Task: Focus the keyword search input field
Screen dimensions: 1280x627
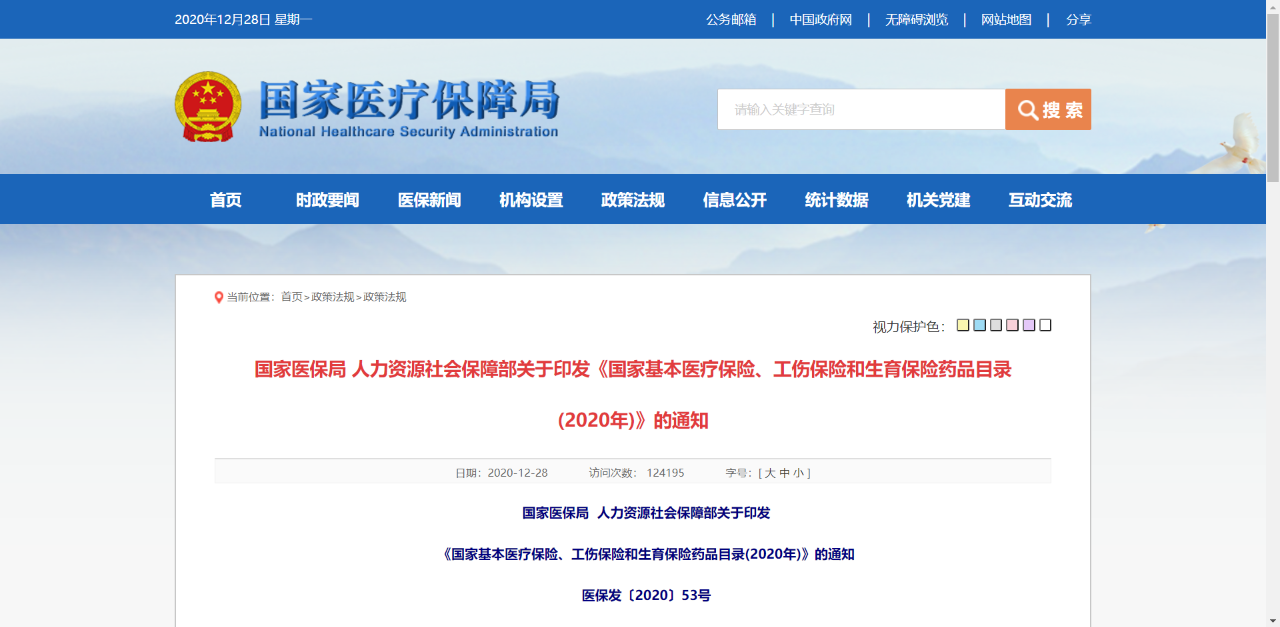Action: (x=861, y=110)
